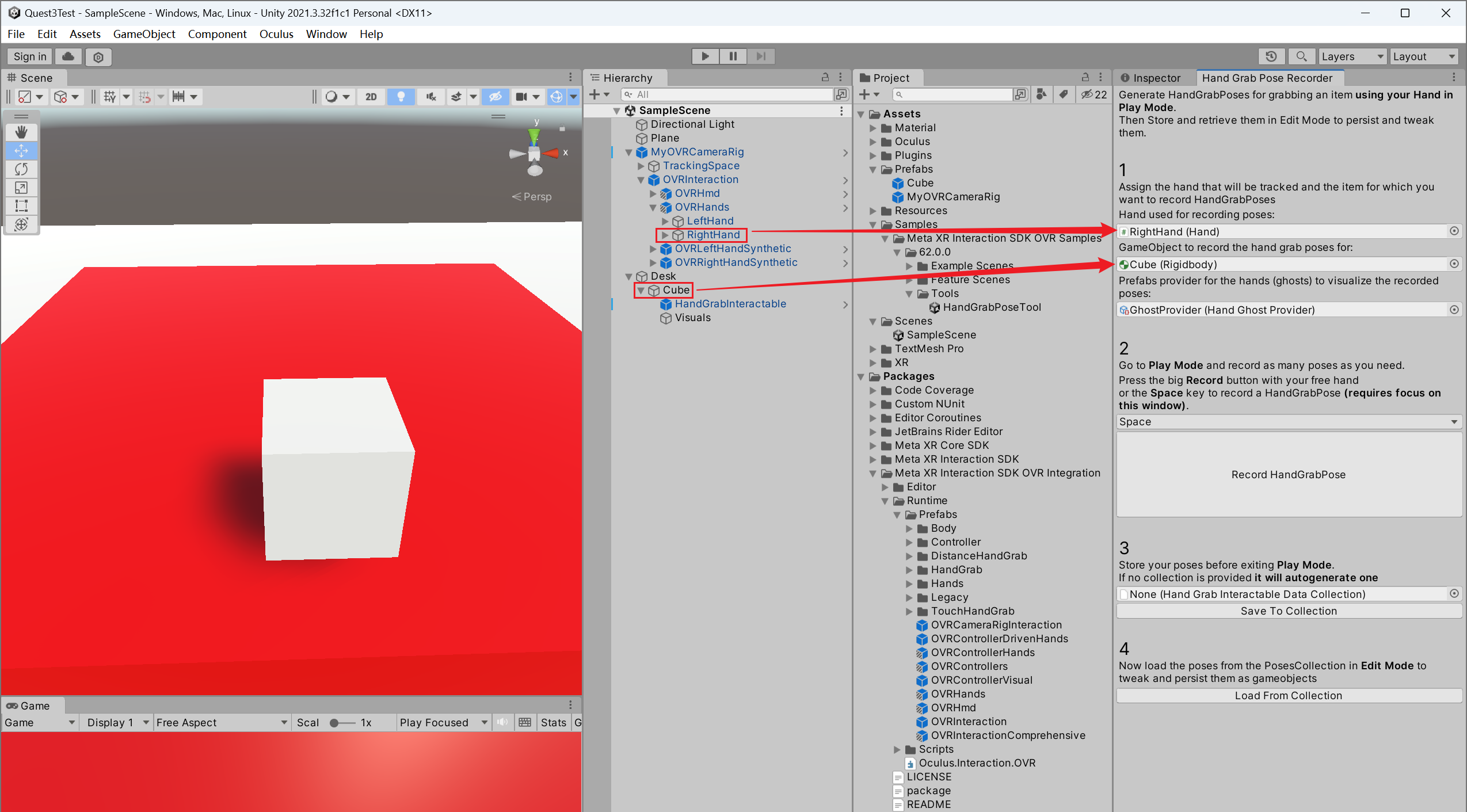Toggle 2D view mode in Scene
Viewport: 1467px width, 812px height.
coord(371,97)
